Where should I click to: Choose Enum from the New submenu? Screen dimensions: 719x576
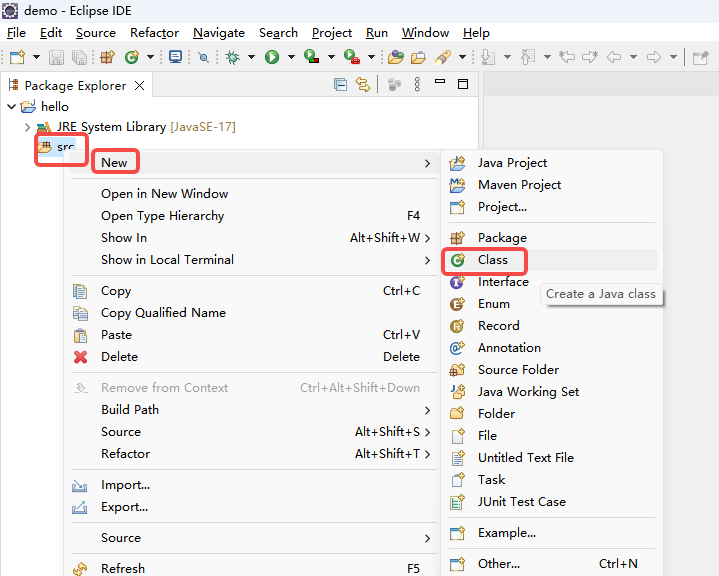551,304
